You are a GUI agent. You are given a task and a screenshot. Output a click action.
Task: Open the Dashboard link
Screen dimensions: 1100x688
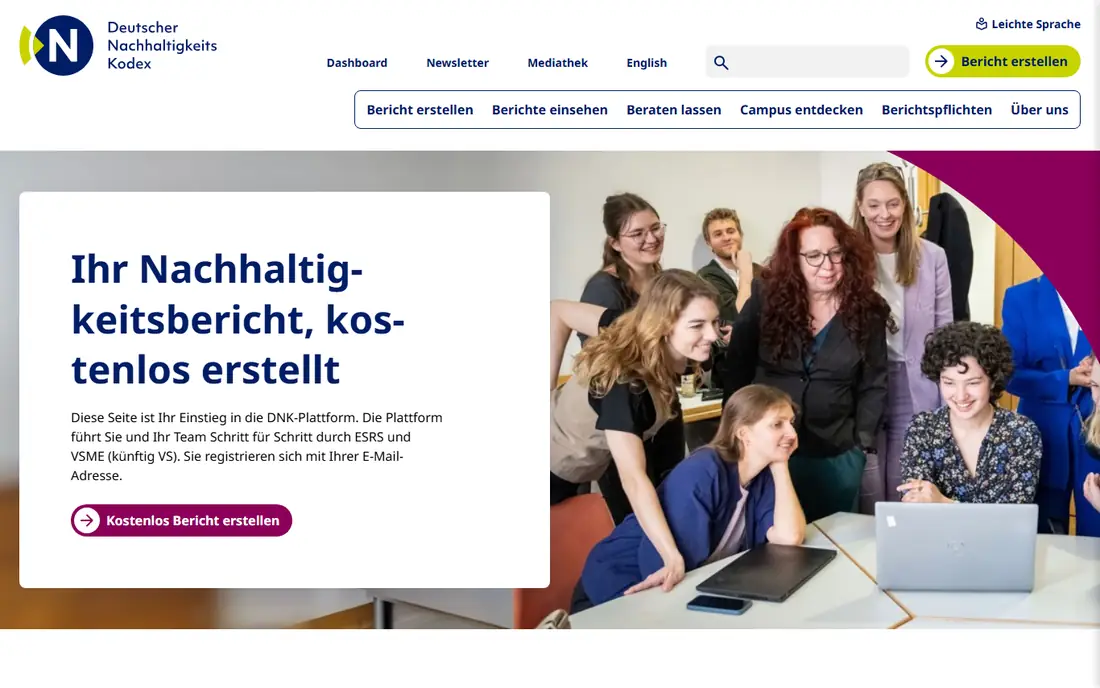click(357, 62)
